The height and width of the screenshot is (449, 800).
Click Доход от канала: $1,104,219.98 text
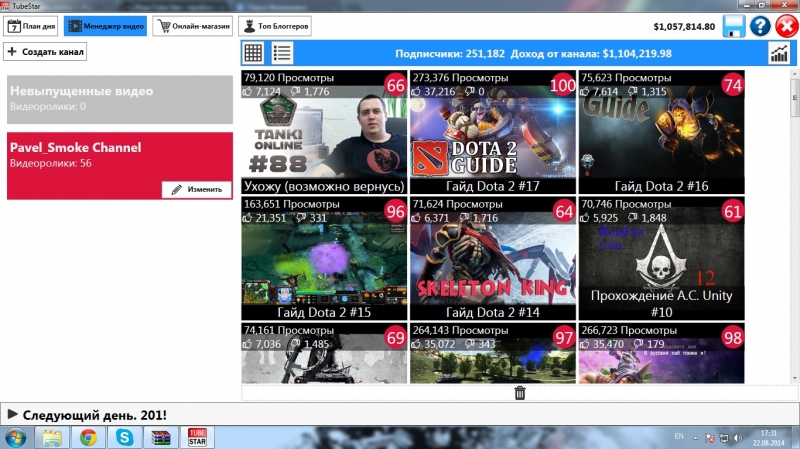pos(591,54)
